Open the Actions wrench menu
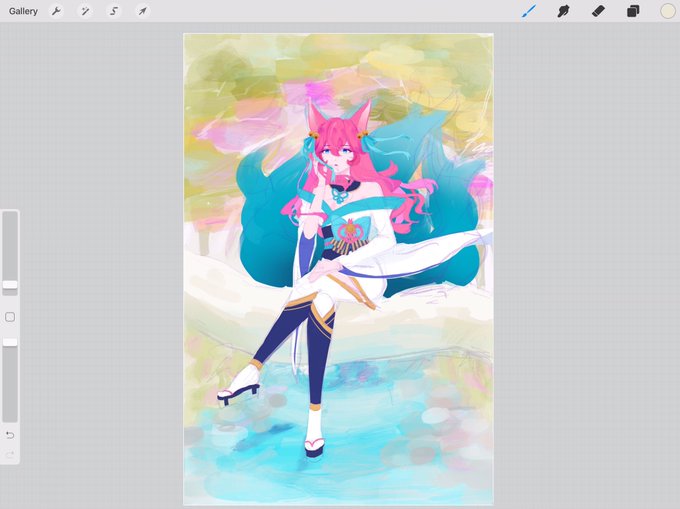The width and height of the screenshot is (680, 509). coord(56,11)
